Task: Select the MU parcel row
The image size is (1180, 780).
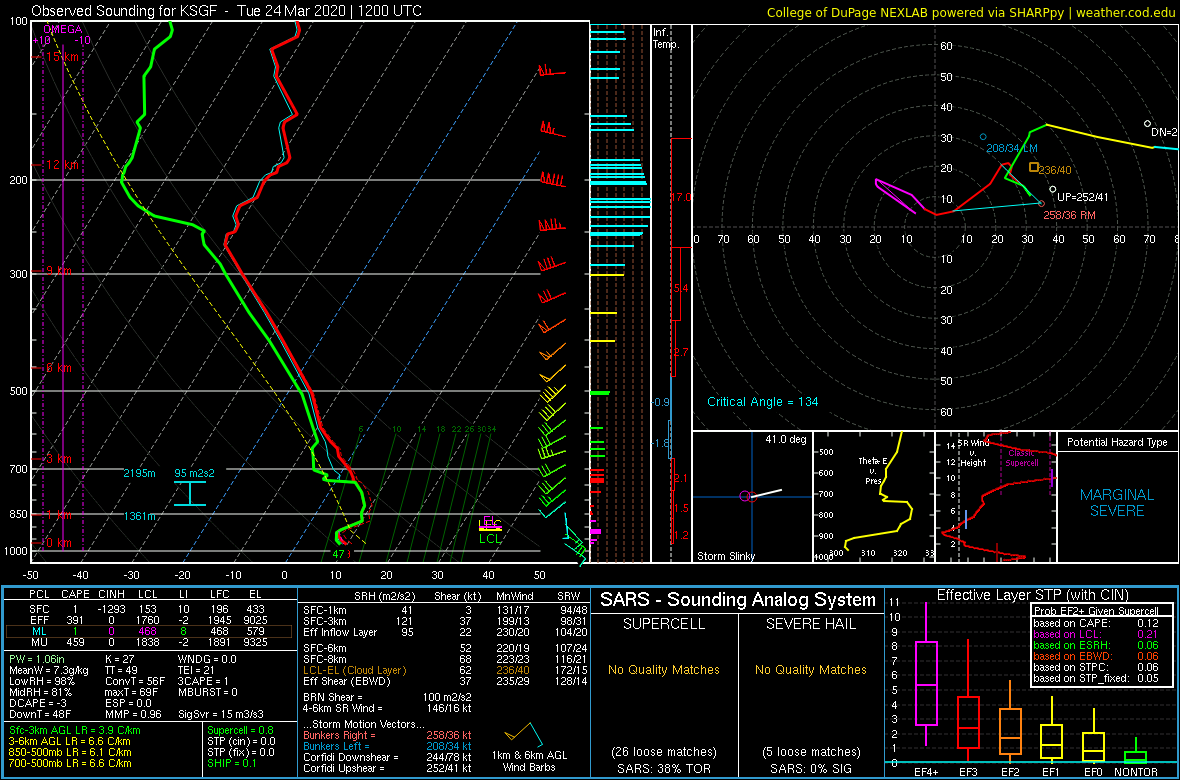Action: point(147,643)
